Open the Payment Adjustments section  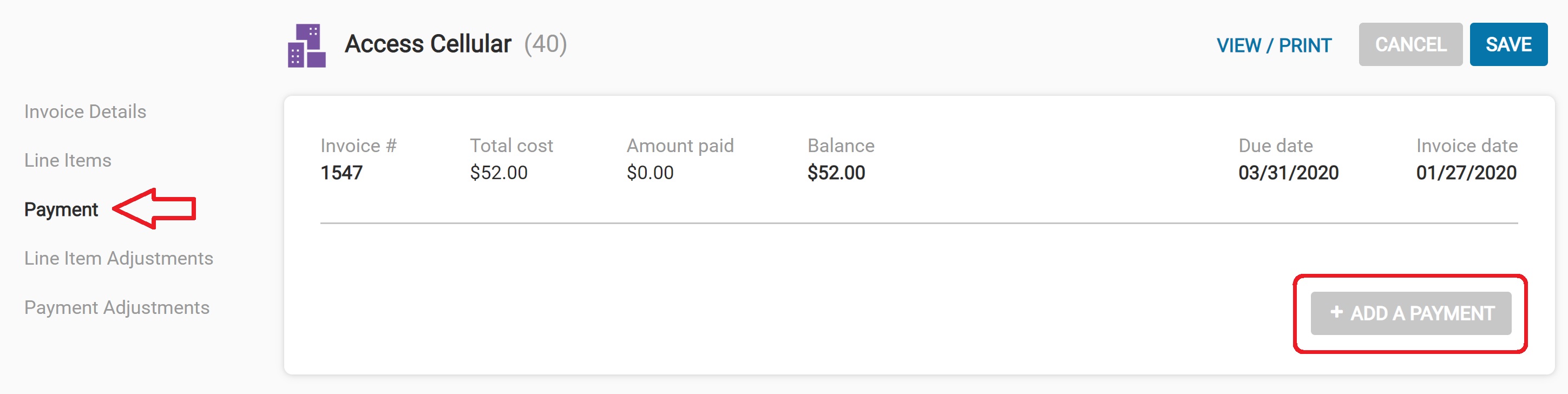117,307
